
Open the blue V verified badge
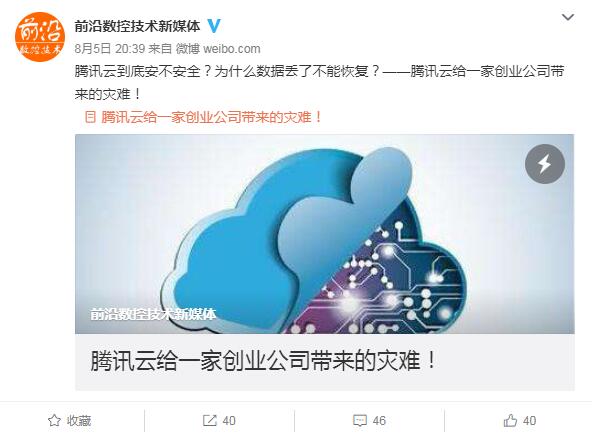[x=214, y=26]
